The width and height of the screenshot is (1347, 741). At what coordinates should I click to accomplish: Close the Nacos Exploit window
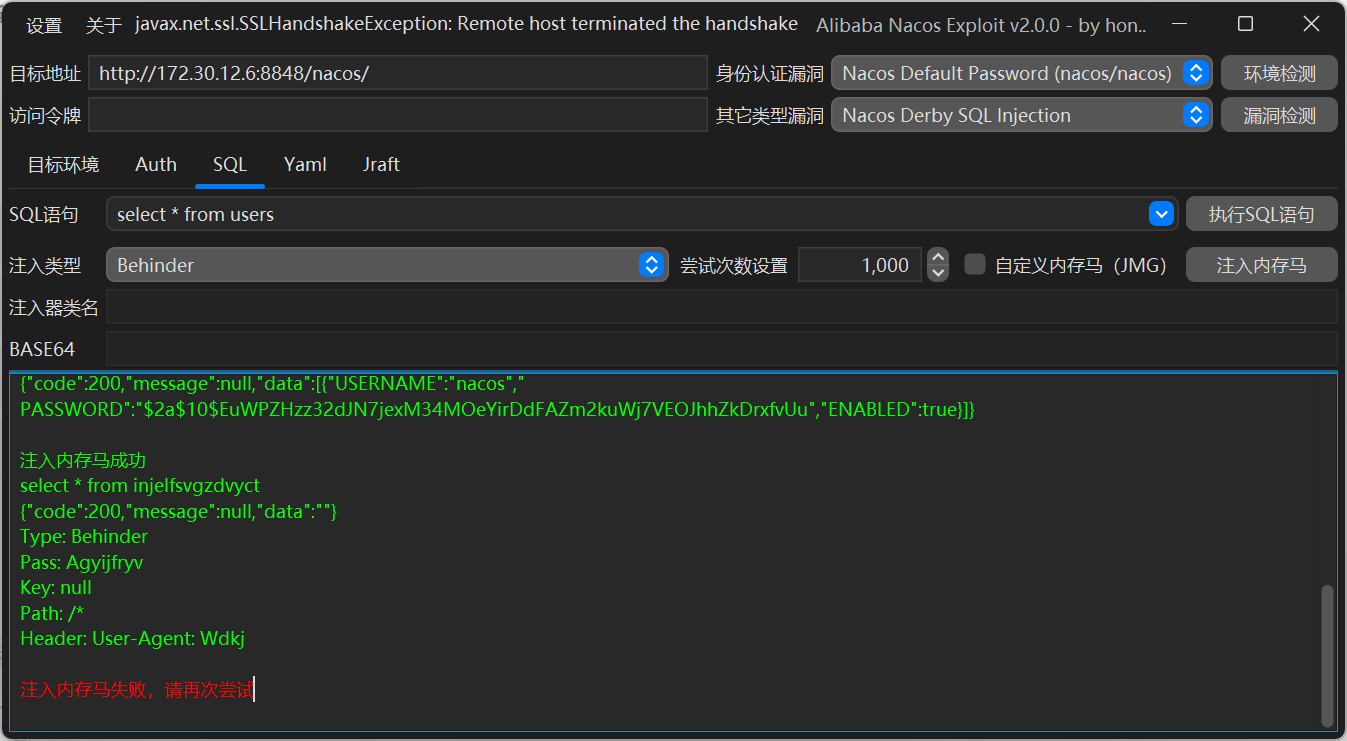click(1311, 24)
